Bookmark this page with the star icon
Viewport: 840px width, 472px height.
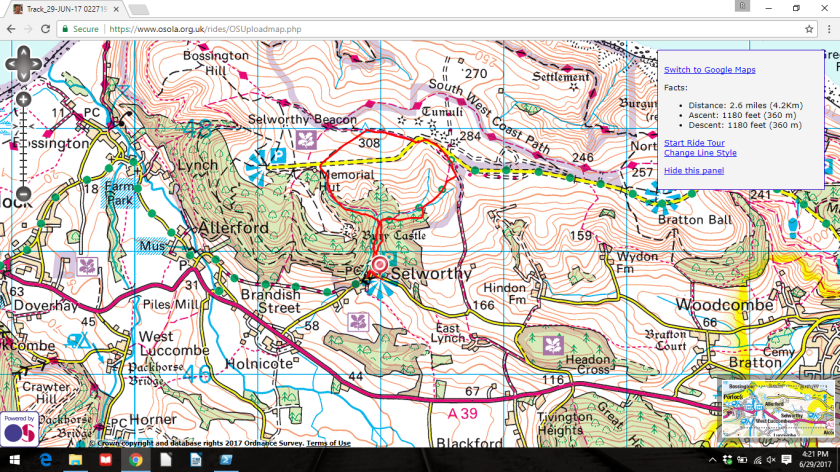pos(809,29)
